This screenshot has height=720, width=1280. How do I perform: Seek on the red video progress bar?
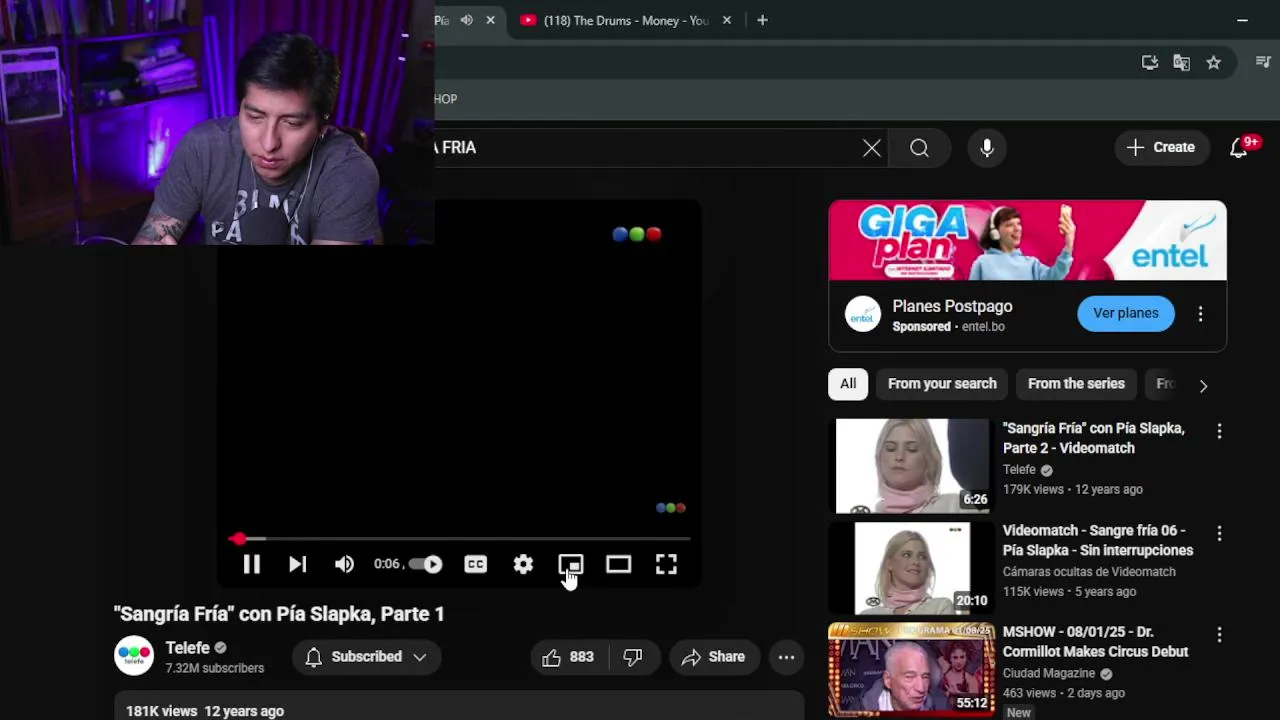click(460, 539)
